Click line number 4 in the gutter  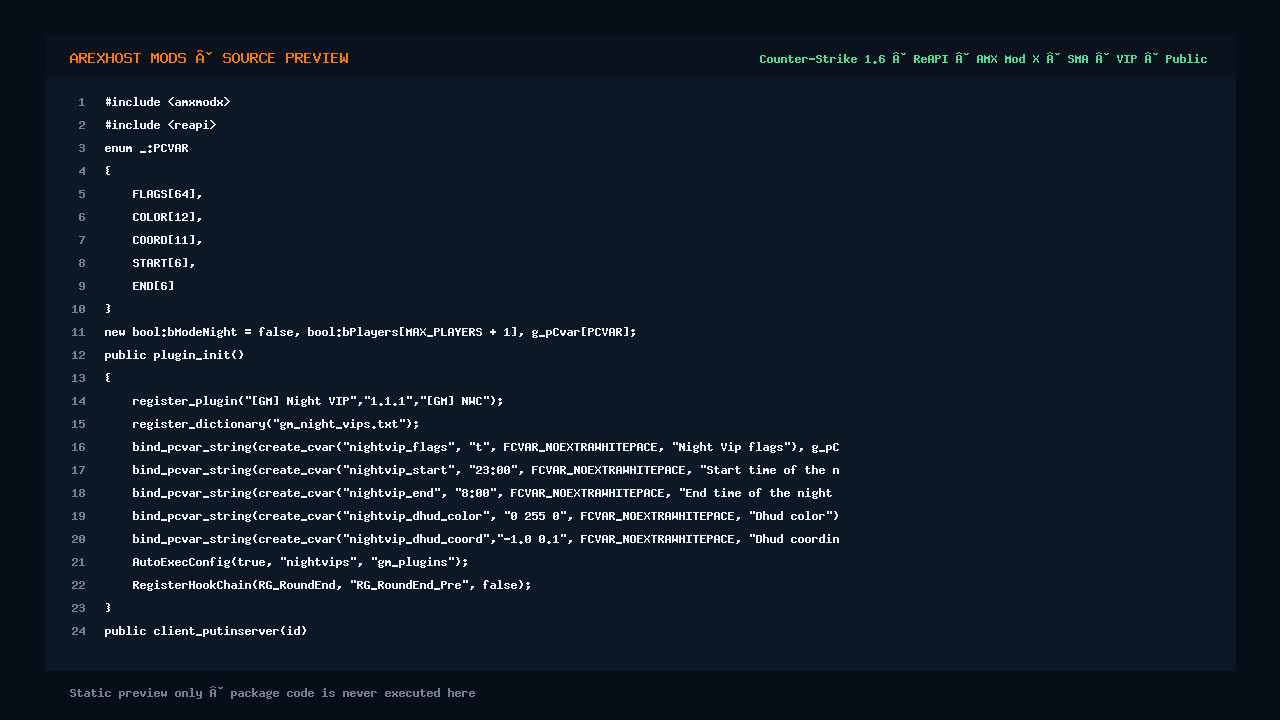(x=82, y=171)
